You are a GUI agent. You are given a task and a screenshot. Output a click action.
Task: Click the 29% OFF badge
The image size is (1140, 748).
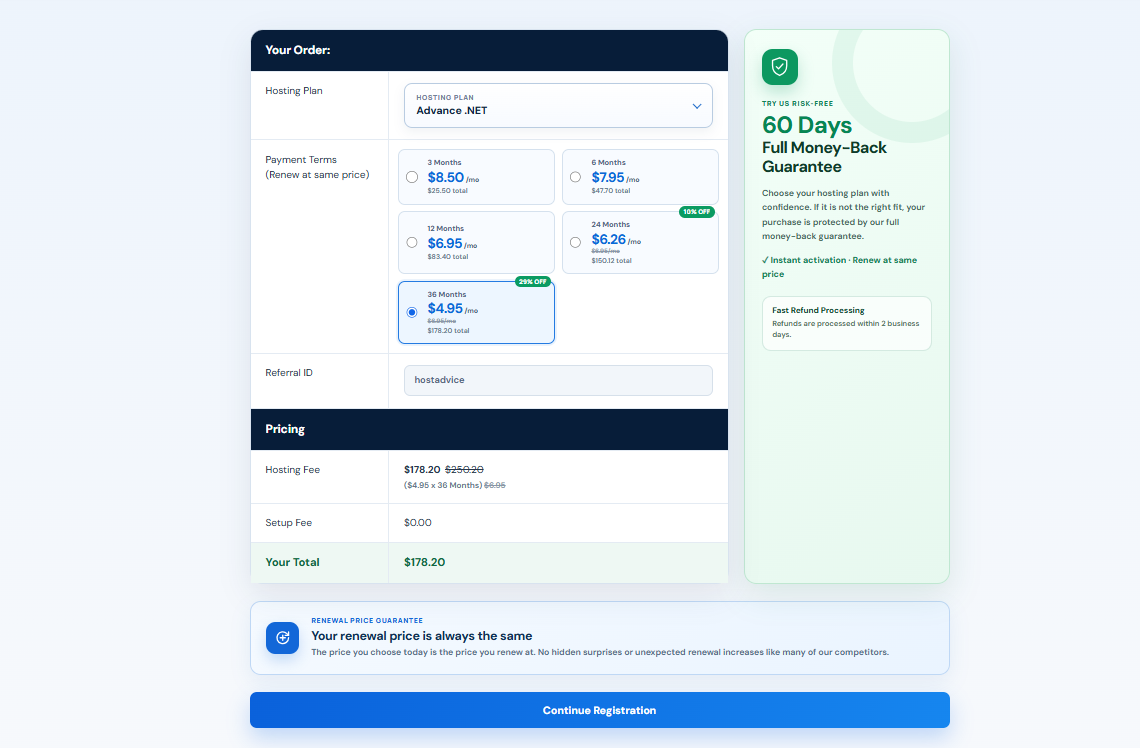(533, 281)
